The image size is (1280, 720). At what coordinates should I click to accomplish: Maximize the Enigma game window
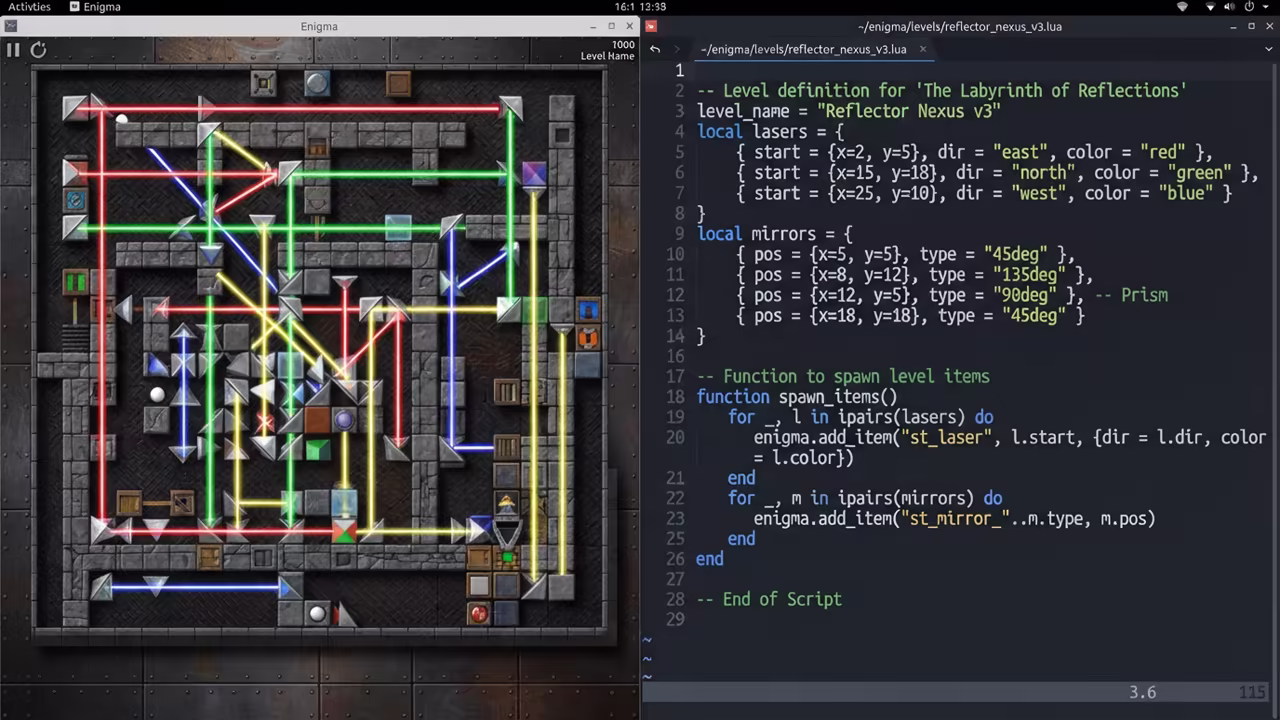(x=612, y=27)
